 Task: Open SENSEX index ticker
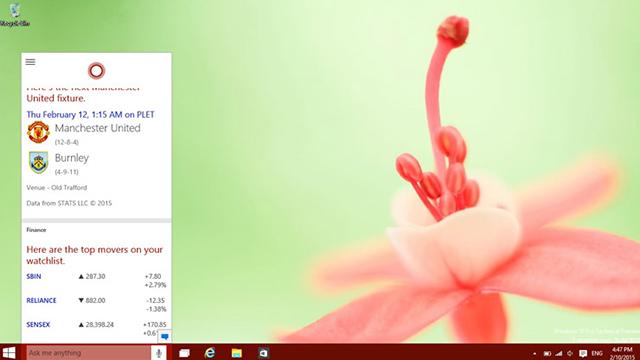[x=38, y=324]
